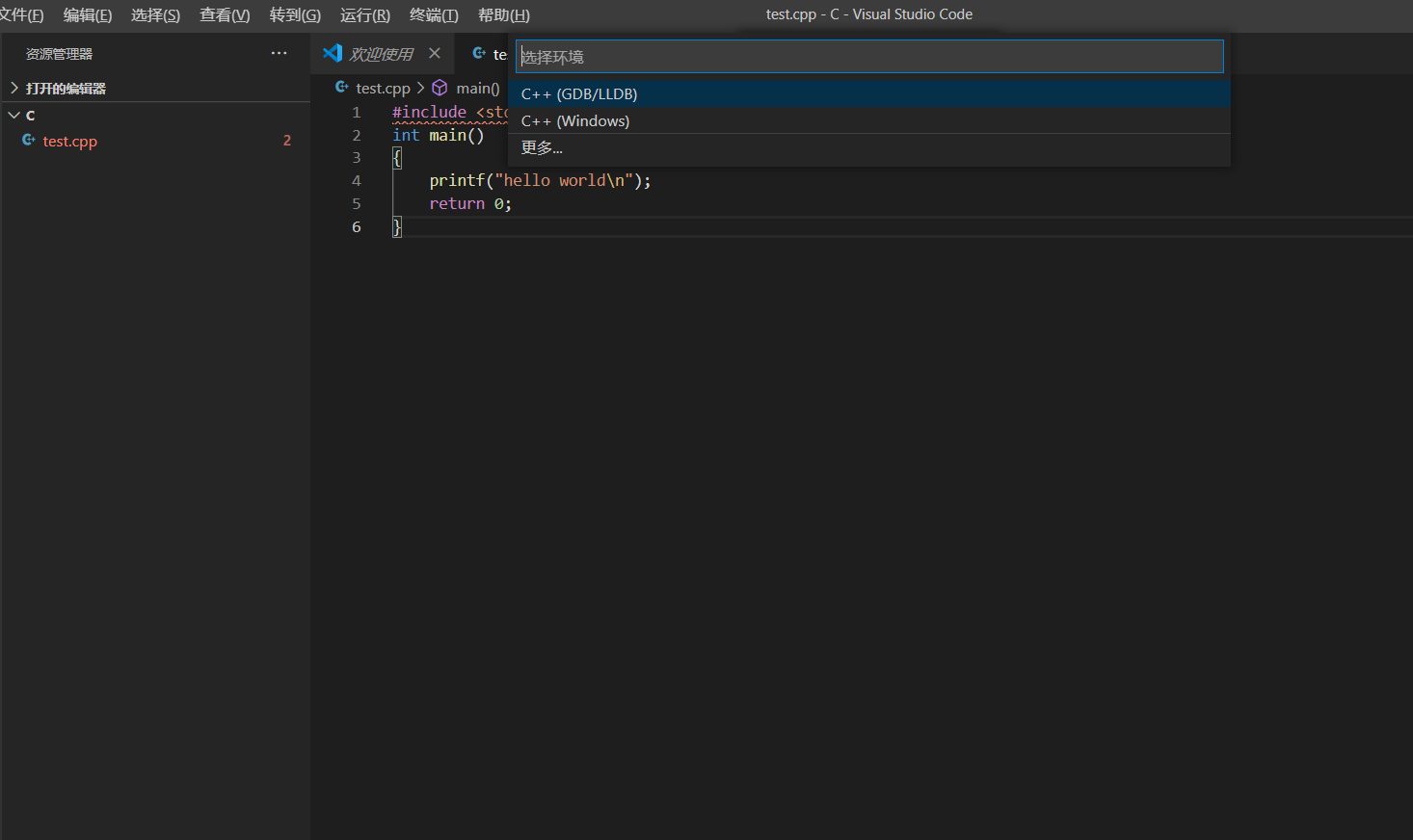Click the cube symbol icon in breadcrumb
The width and height of the screenshot is (1413, 840).
pos(440,88)
